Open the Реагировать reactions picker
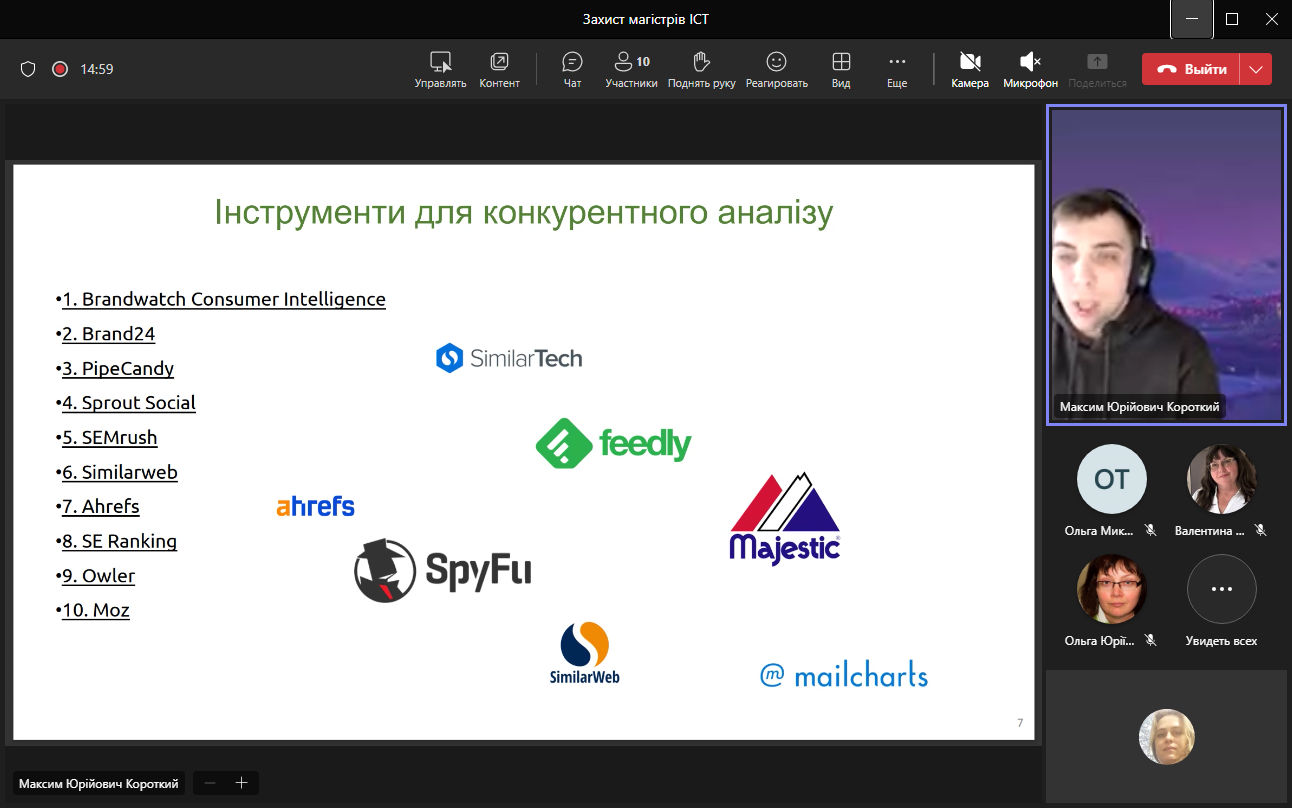The width and height of the screenshot is (1292, 808). tap(776, 69)
